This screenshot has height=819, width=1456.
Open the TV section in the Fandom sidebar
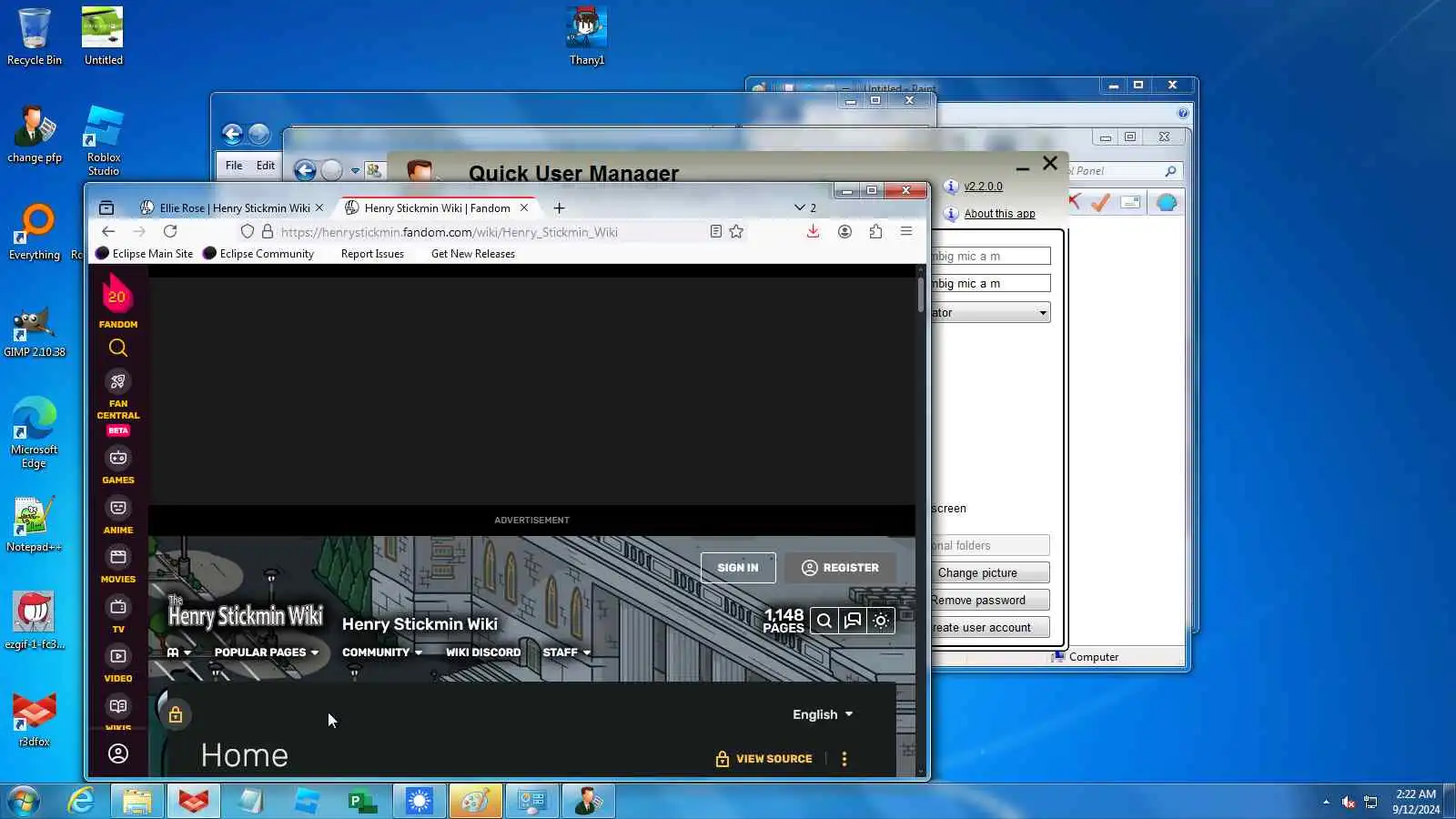118,614
